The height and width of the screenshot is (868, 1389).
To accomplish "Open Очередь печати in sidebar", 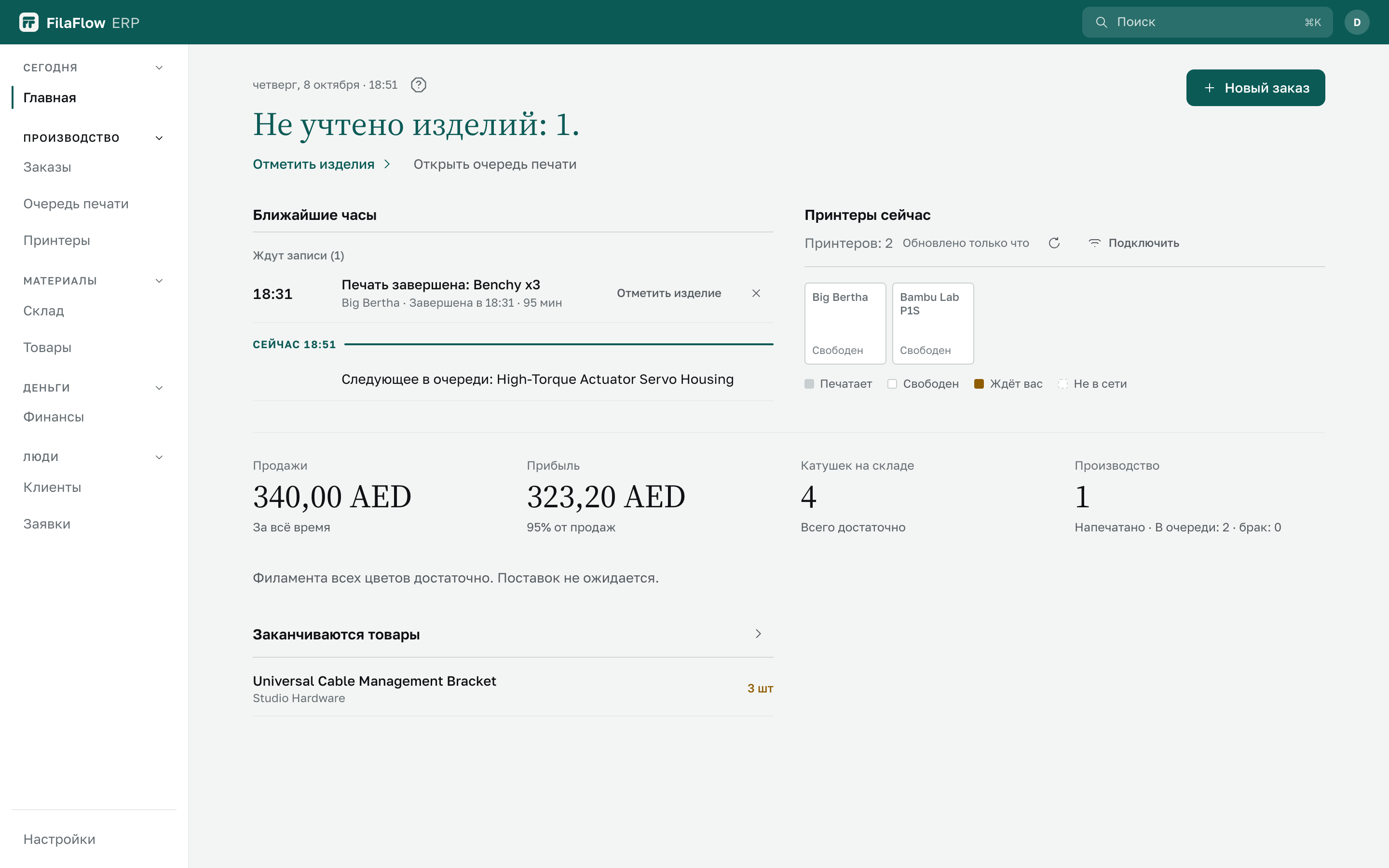I will click(94, 204).
